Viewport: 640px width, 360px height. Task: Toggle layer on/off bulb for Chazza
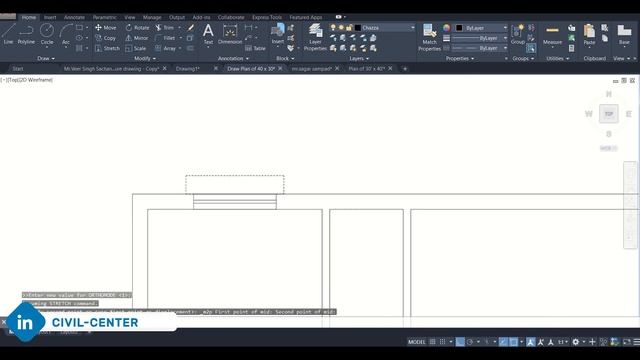coord(333,28)
